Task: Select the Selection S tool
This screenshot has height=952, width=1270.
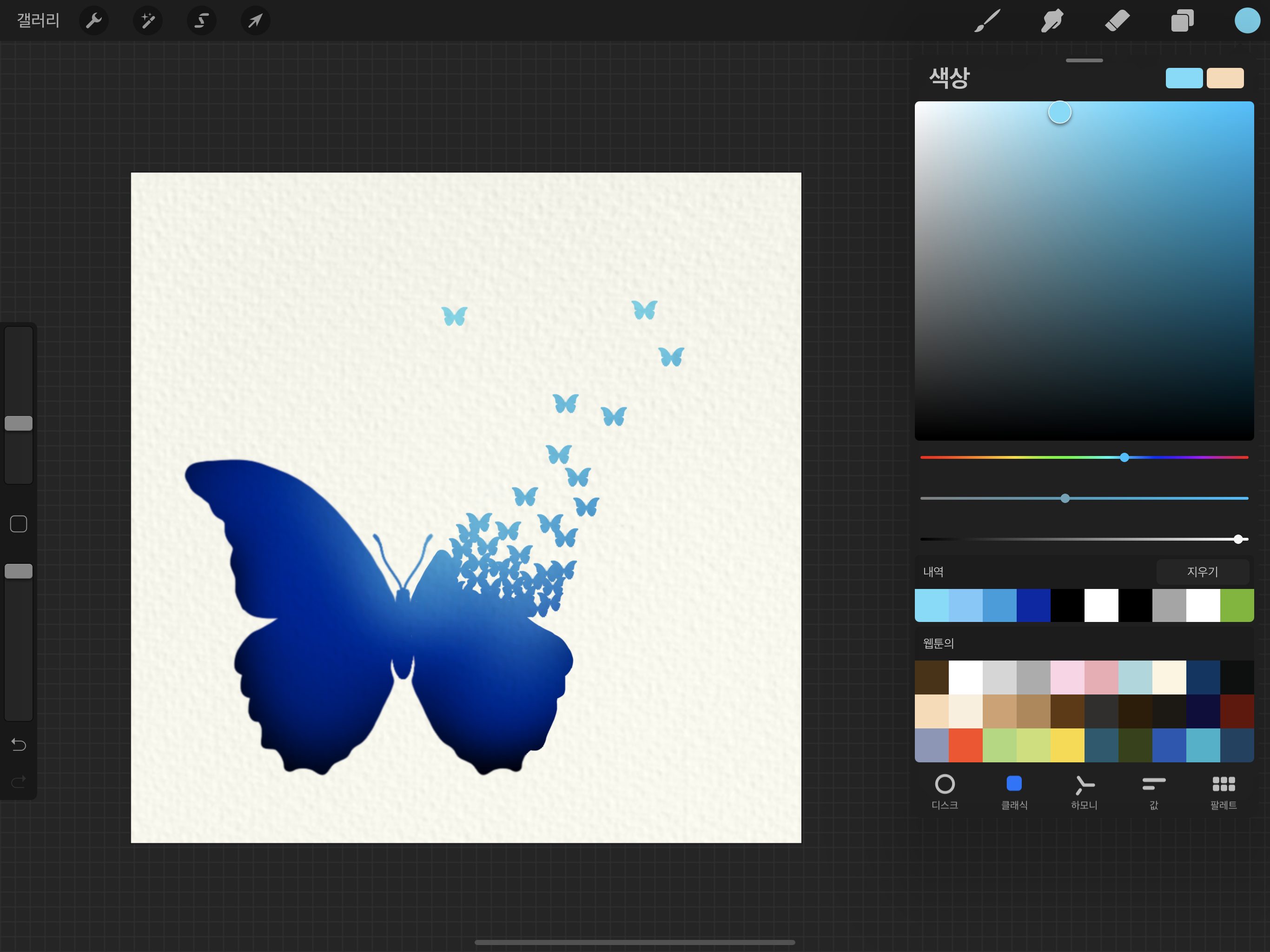Action: point(202,20)
